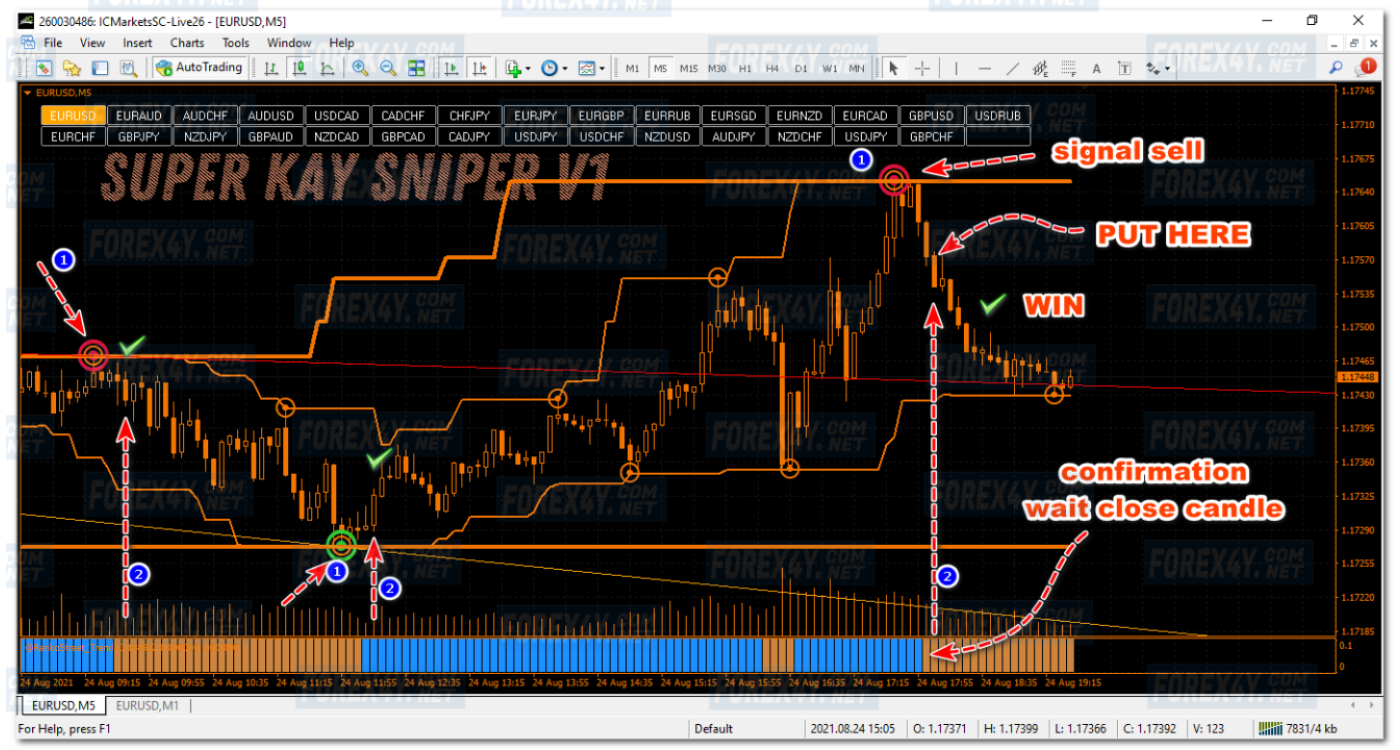Click the tile windows icon
Screen dimensions: 1400x750
[x=416, y=68]
